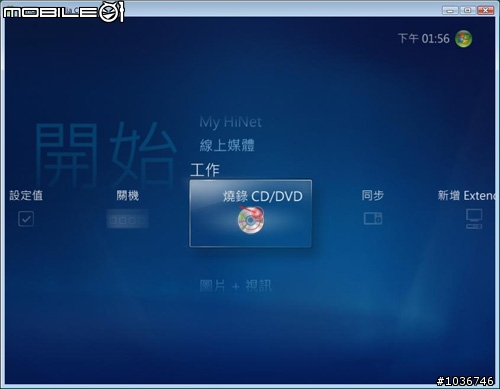
Task: Switch to 圖片 + 視訊 menu row
Action: click(x=236, y=286)
